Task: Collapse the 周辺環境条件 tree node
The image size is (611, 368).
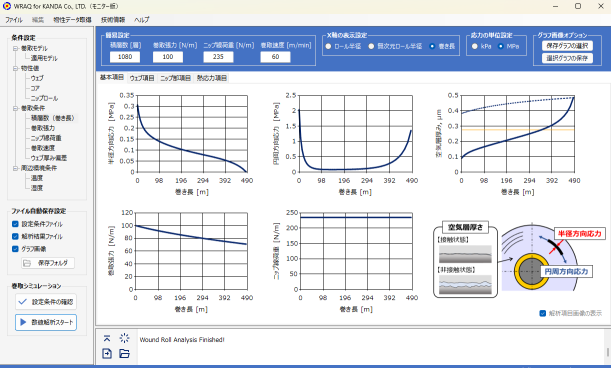Action: tap(16, 168)
